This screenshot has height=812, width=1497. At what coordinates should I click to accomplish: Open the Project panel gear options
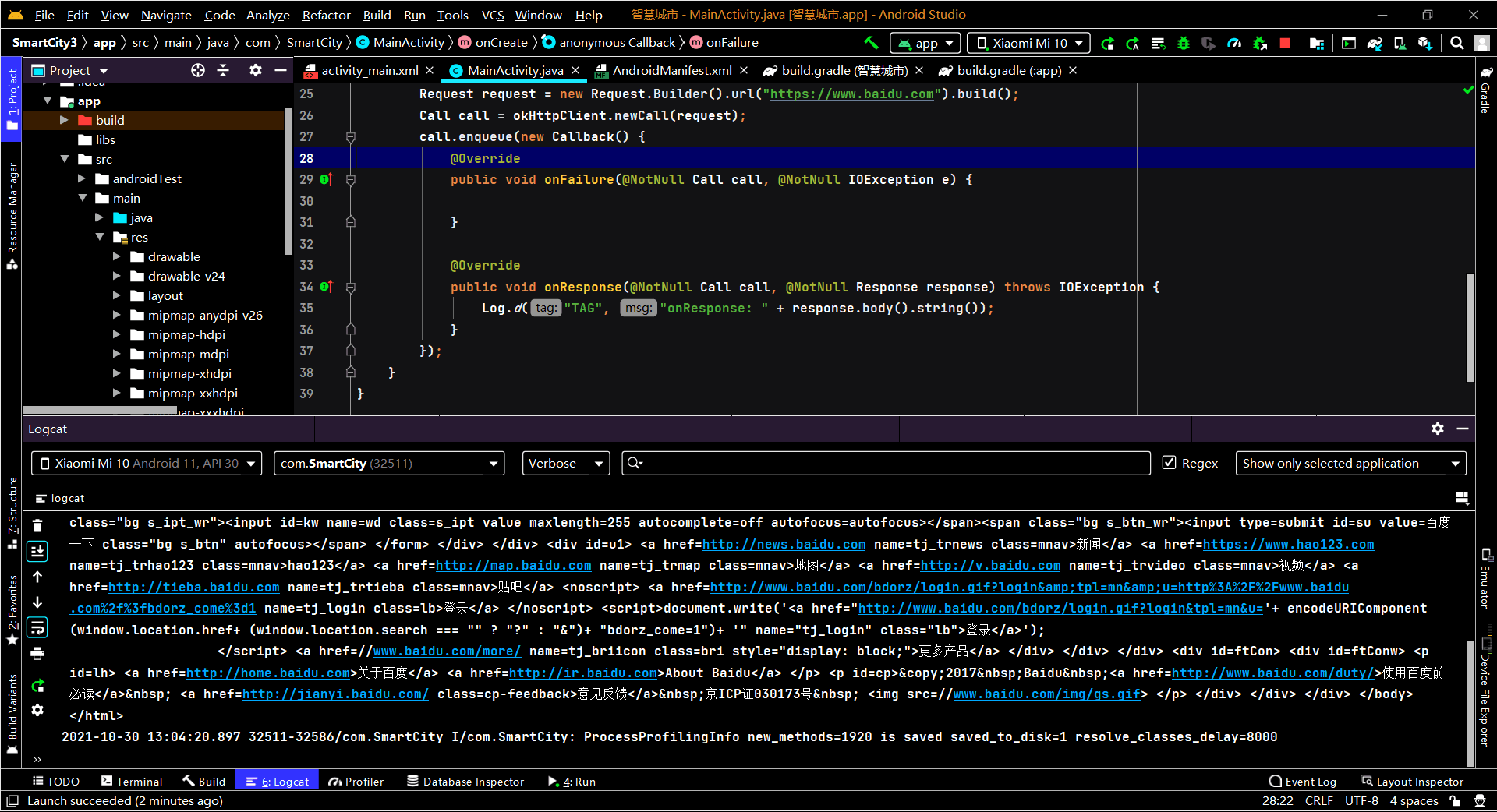pos(255,70)
